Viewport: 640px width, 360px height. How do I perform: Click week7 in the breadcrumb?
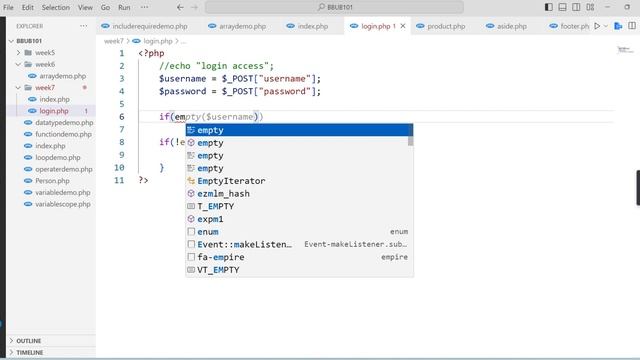tap(113, 41)
